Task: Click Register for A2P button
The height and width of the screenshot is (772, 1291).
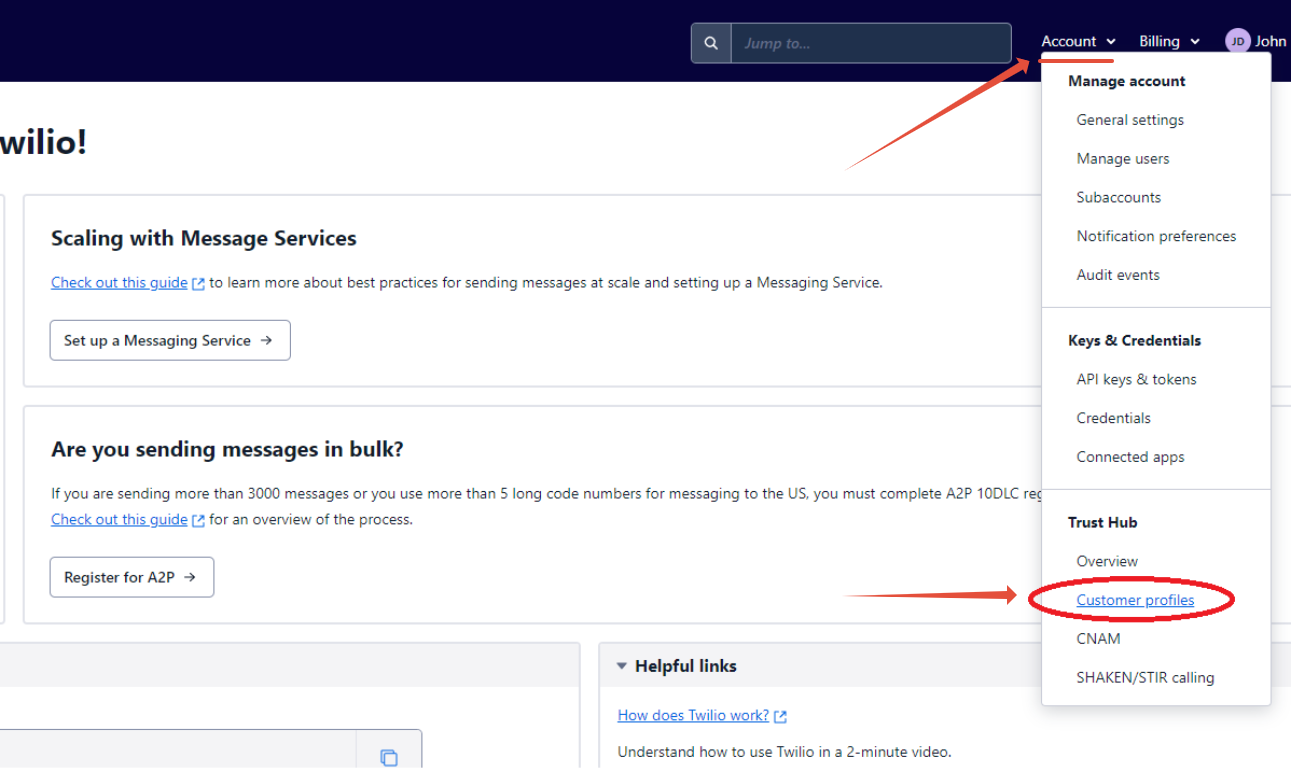Action: coord(132,578)
